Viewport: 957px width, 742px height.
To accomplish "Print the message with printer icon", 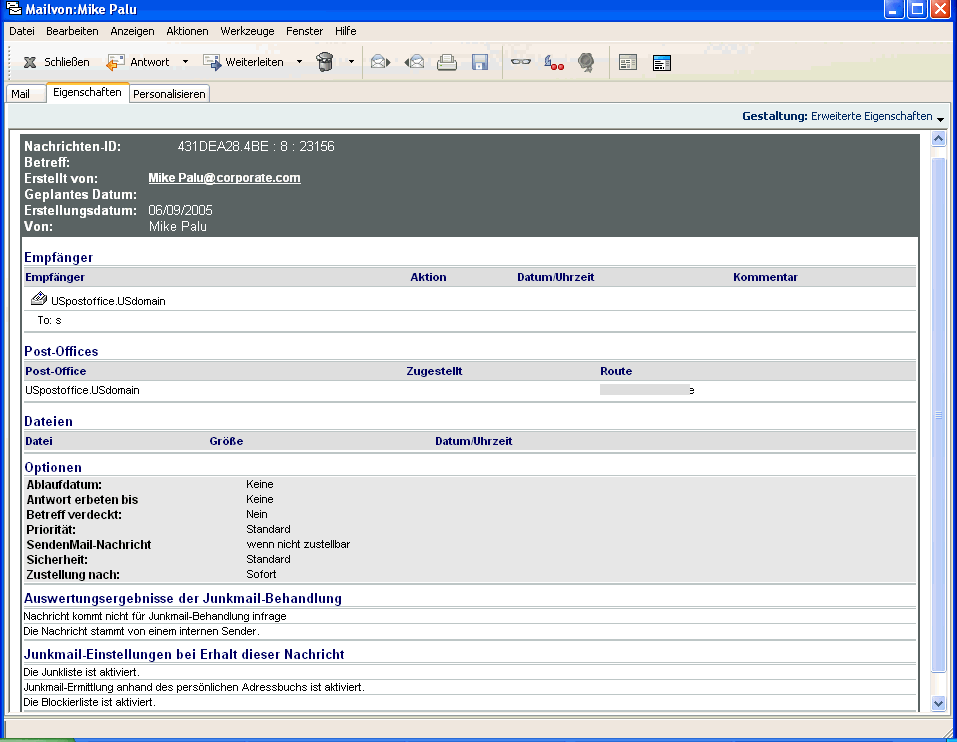I will point(447,62).
